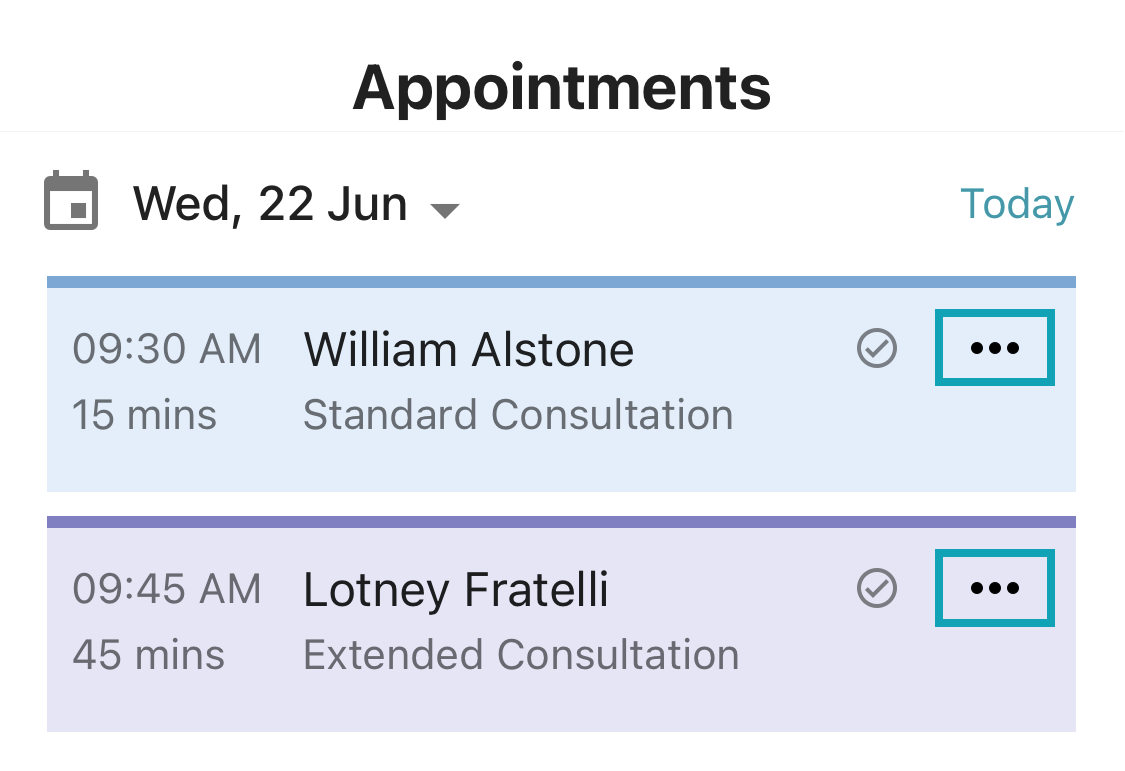Toggle the checkmark status for Lotney Fratelli
This screenshot has width=1125, height=771.
click(x=877, y=588)
